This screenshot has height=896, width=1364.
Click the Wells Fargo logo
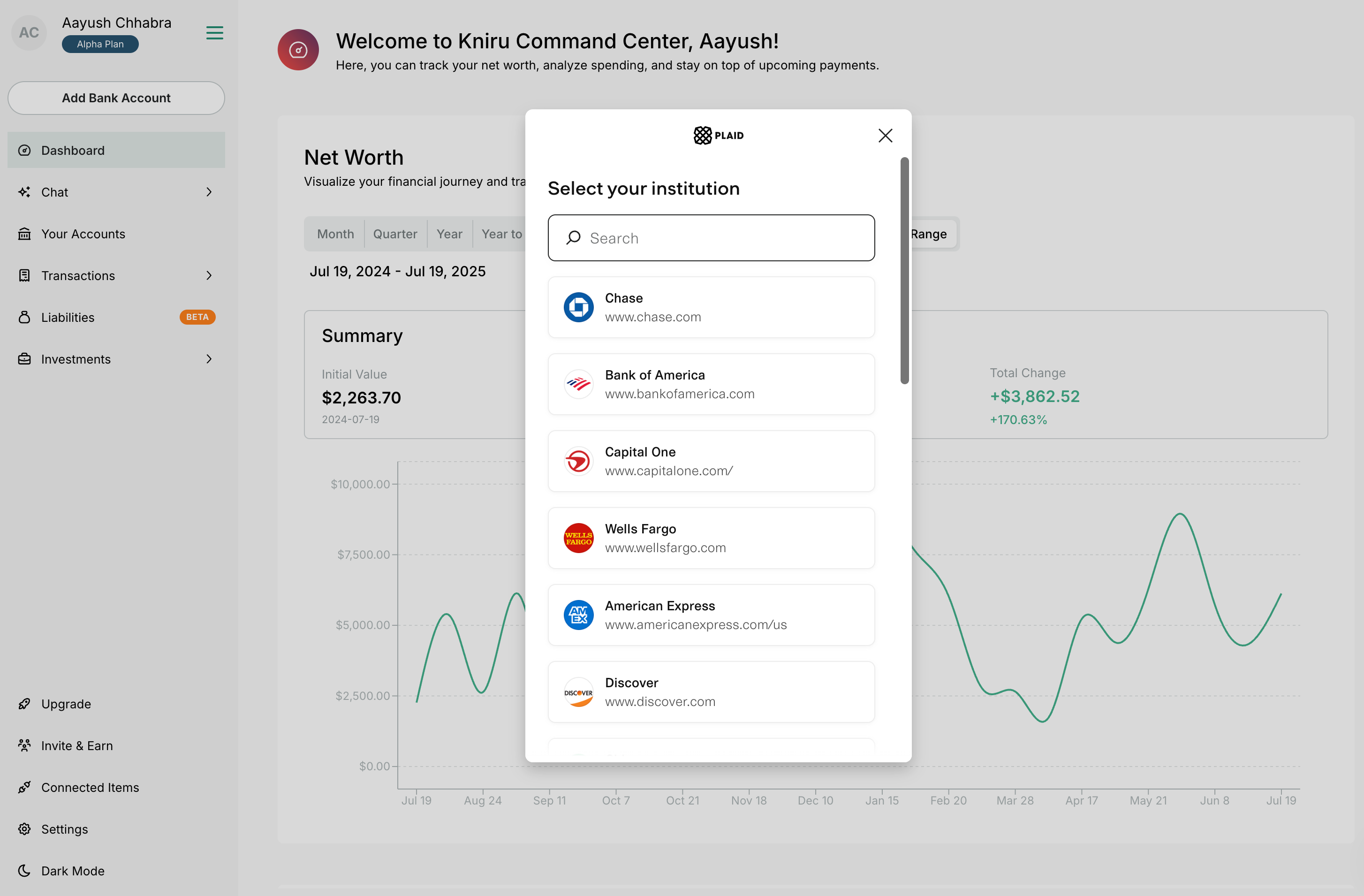[x=578, y=538]
